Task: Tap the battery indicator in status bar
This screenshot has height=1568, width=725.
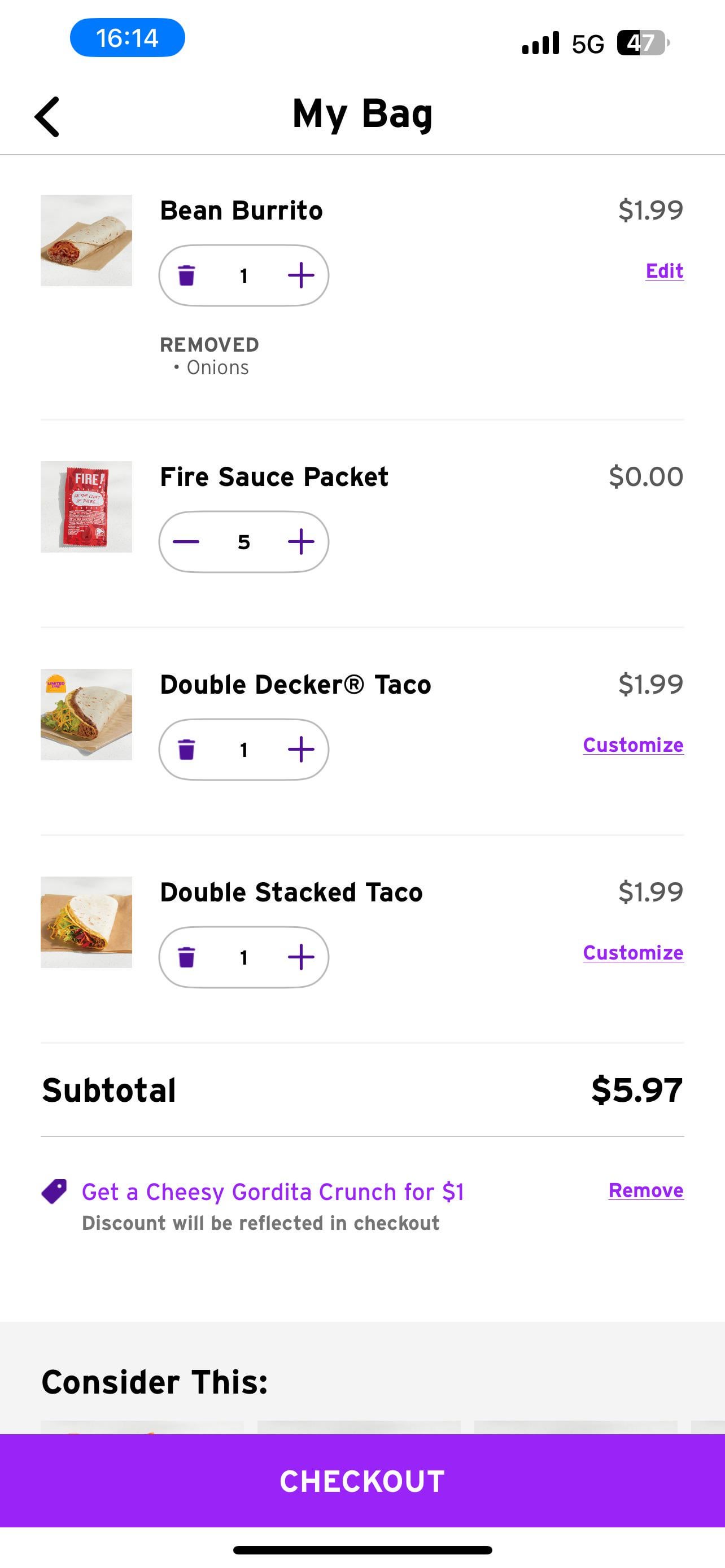Action: 643,43
